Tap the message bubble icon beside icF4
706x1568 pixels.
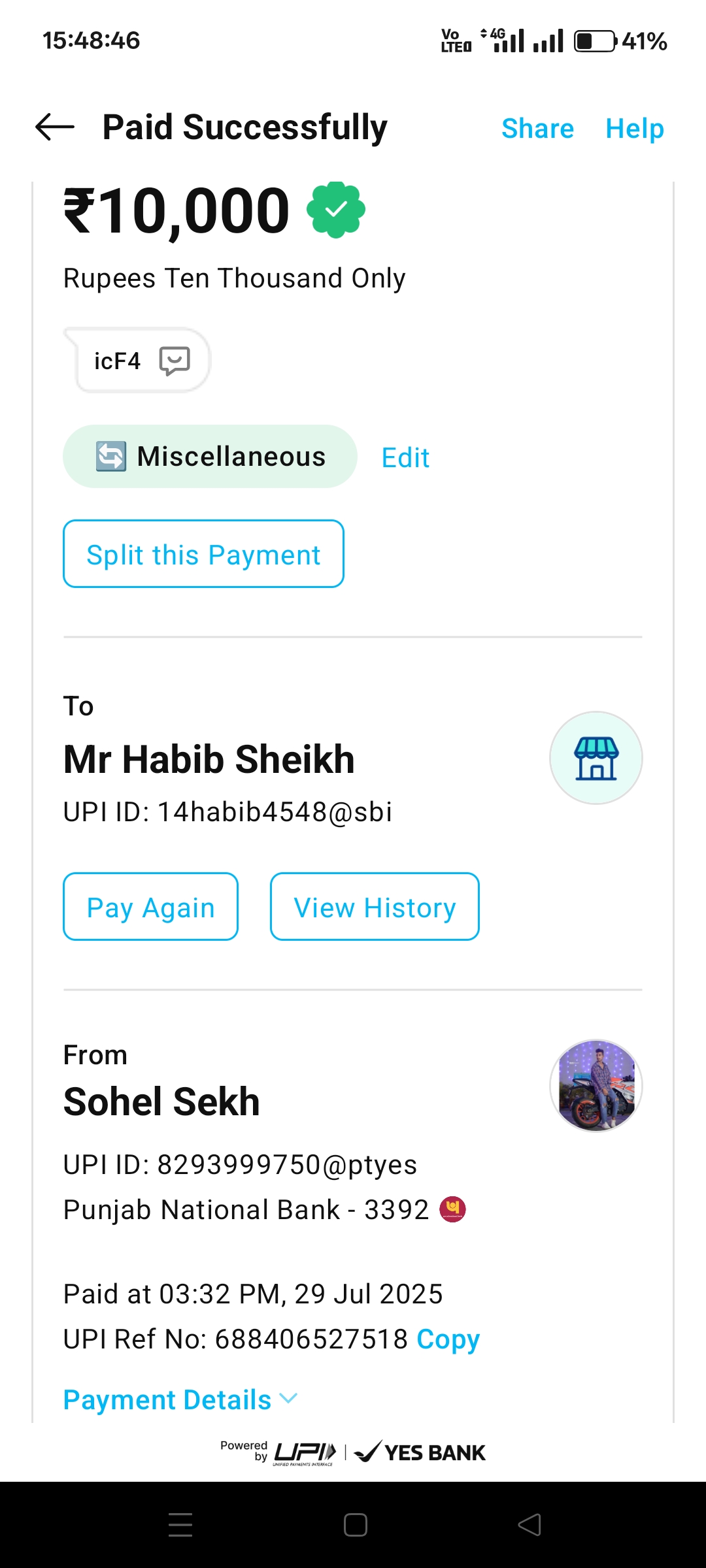click(x=175, y=361)
